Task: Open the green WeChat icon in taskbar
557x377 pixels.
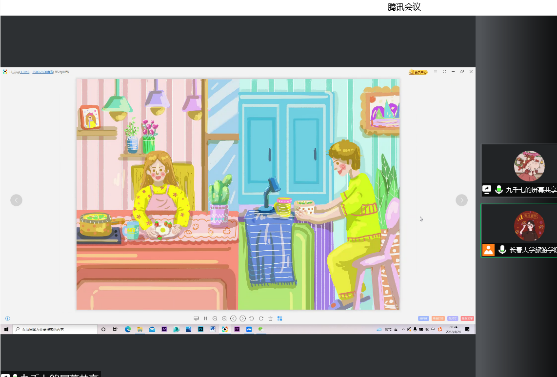Action: [x=261, y=329]
